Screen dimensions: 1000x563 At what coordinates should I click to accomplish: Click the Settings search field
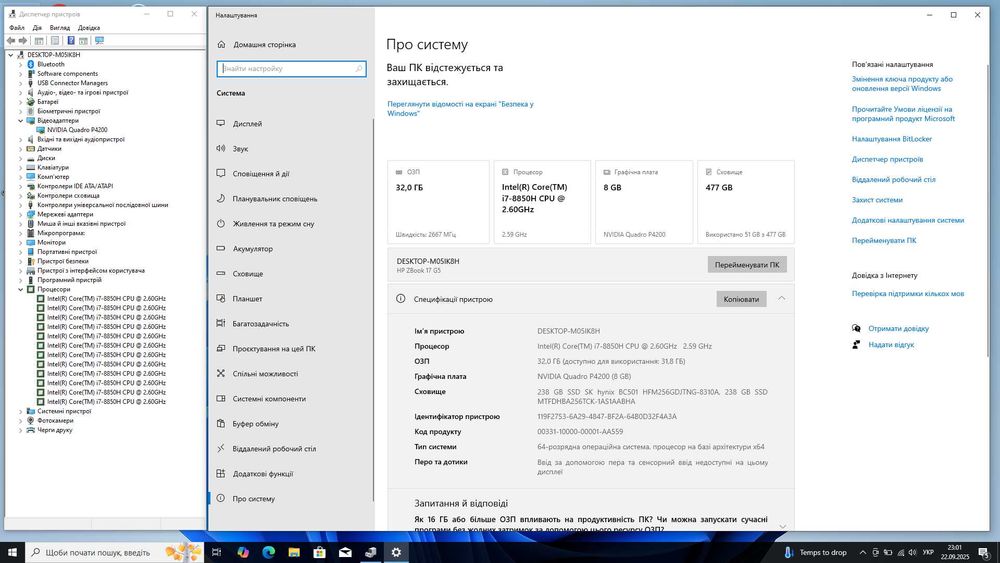(291, 68)
